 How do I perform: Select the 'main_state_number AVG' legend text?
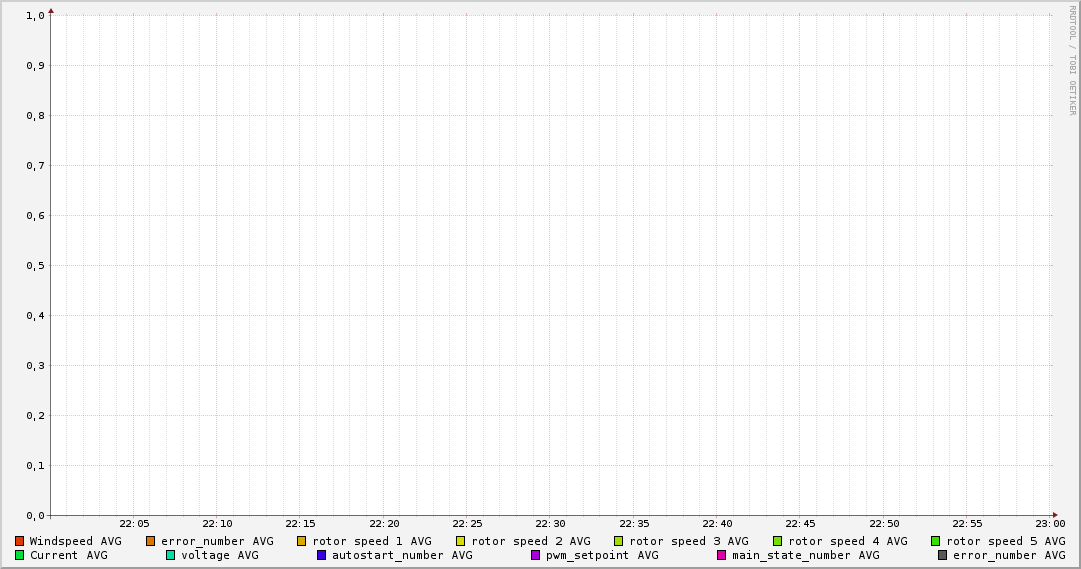[x=806, y=556]
